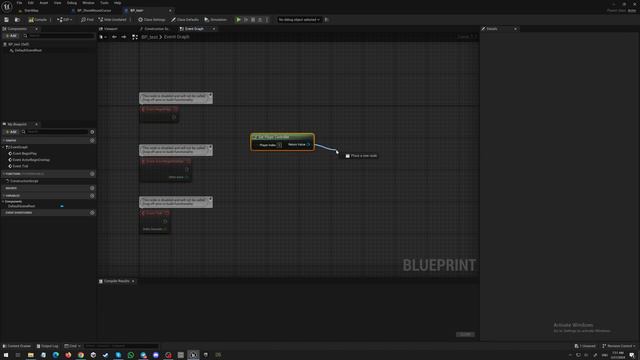Click the Get Player Controller node title
The width and height of the screenshot is (640, 360).
coord(274,137)
